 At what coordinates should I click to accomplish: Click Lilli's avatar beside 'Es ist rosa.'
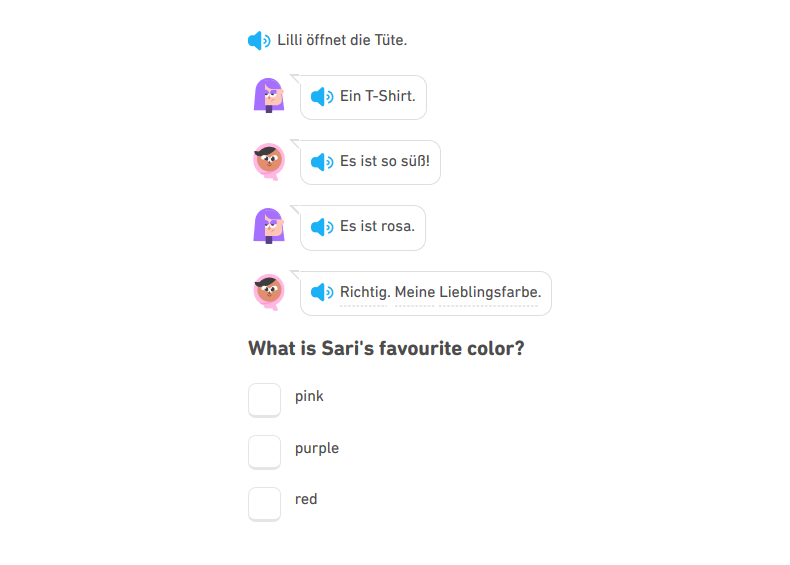pyautogui.click(x=269, y=225)
